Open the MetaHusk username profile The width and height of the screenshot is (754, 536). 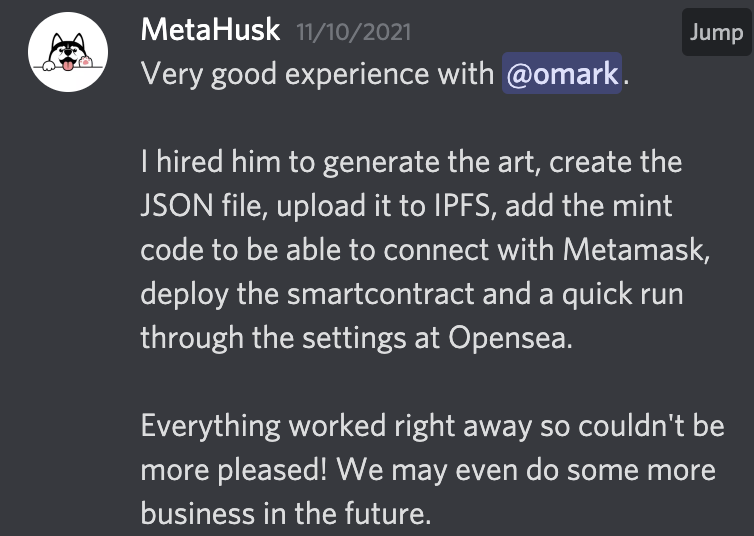(212, 31)
